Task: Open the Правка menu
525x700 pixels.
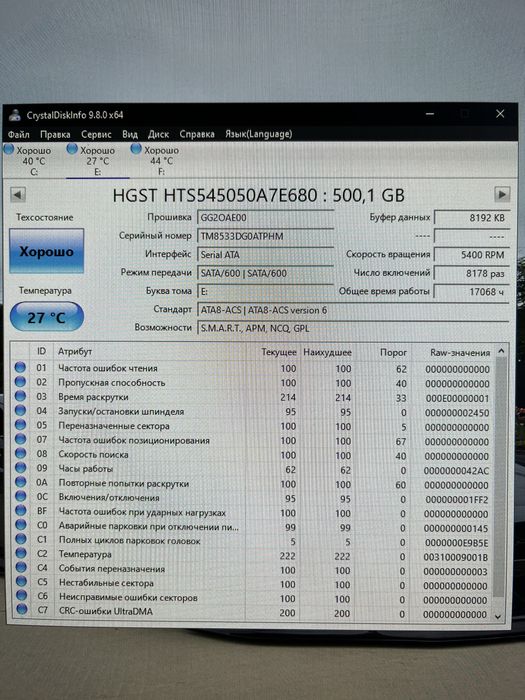Action: click(55, 134)
